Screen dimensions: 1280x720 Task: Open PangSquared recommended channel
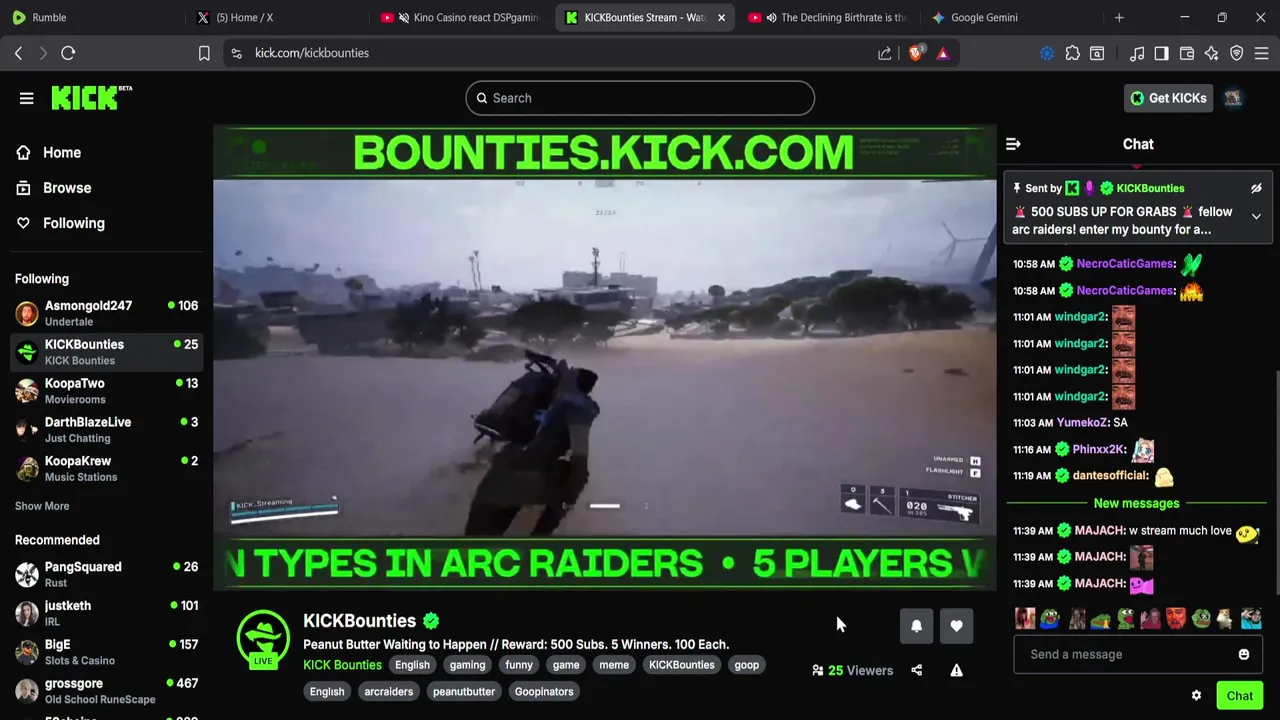point(105,574)
